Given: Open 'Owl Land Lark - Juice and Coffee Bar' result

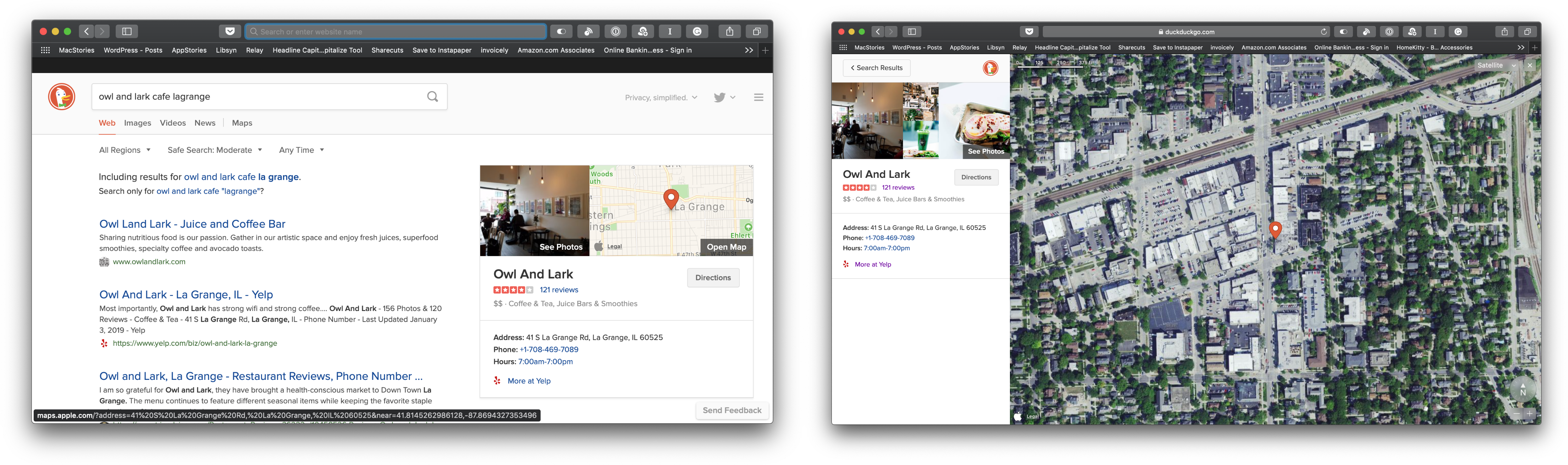Looking at the screenshot, I should tap(192, 224).
